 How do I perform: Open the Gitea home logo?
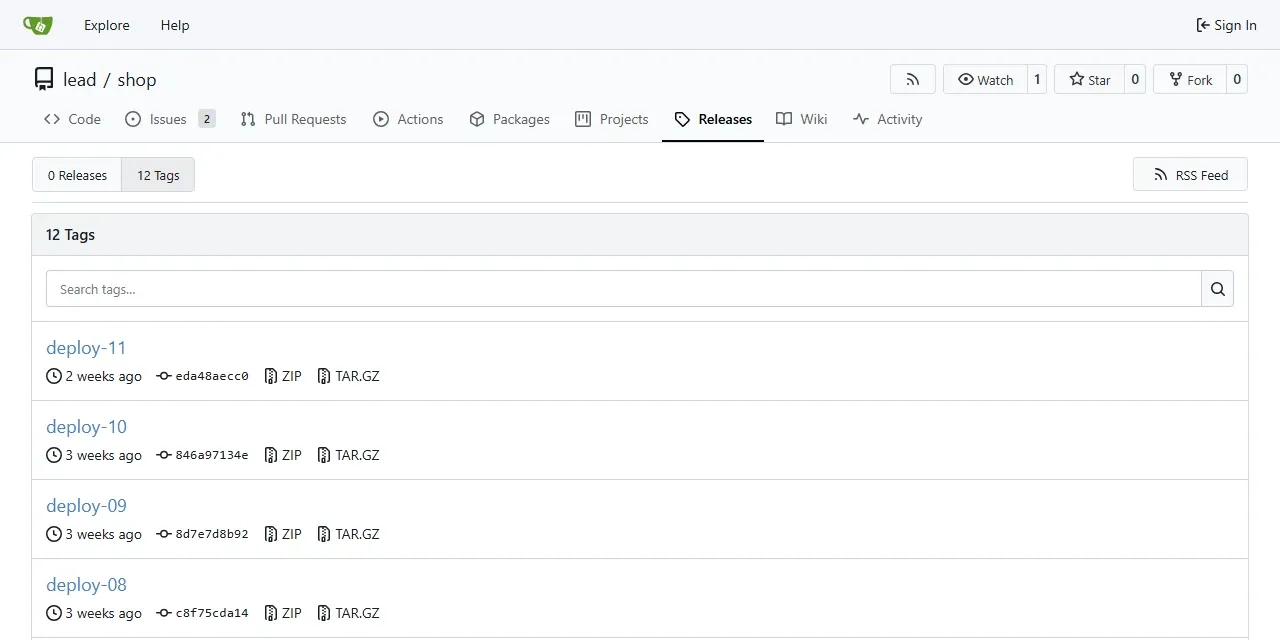click(x=38, y=25)
